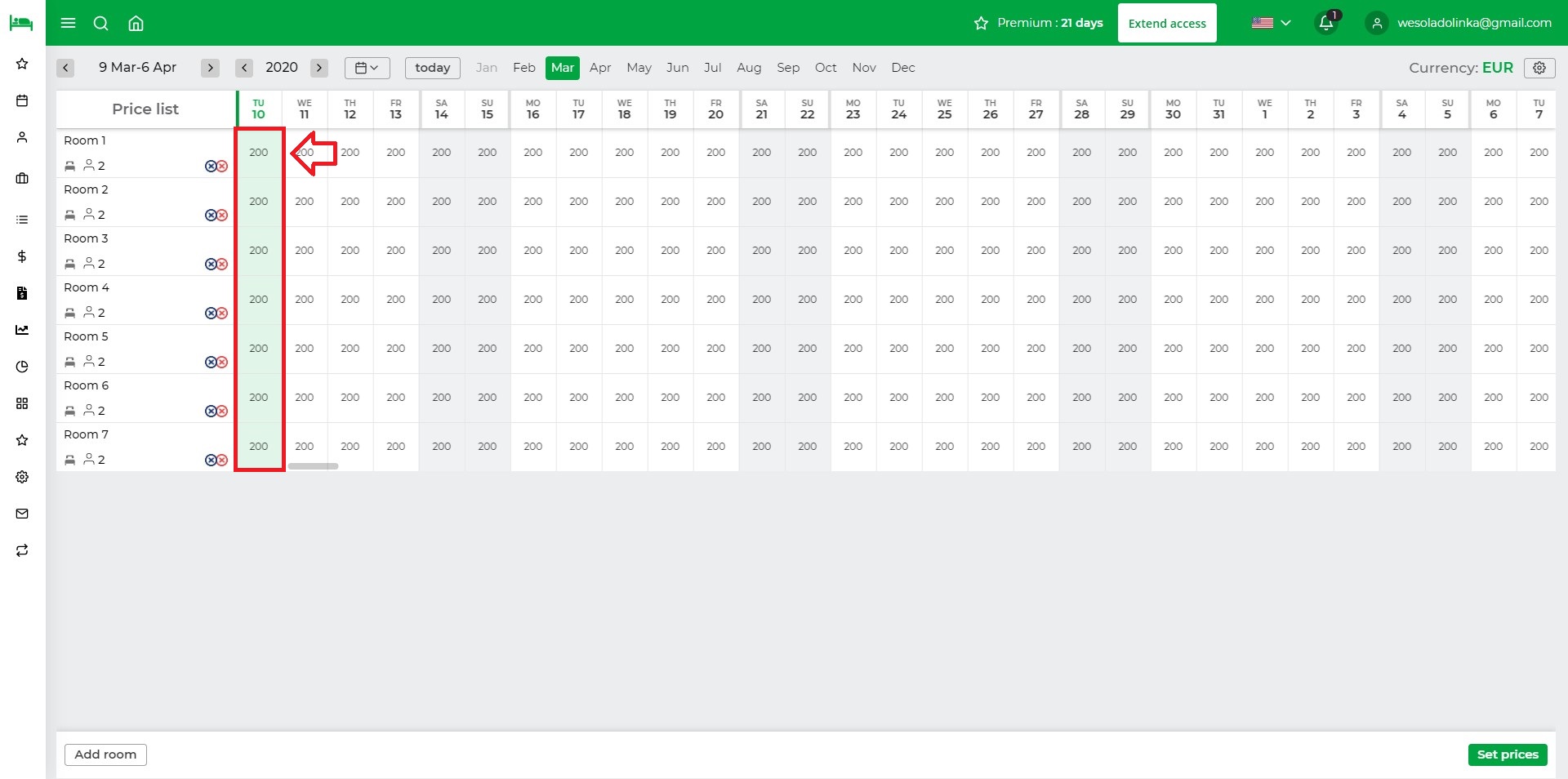This screenshot has height=779, width=1568.
Task: Click the star icon below the grid icon in the sidebar
Action: (x=22, y=440)
